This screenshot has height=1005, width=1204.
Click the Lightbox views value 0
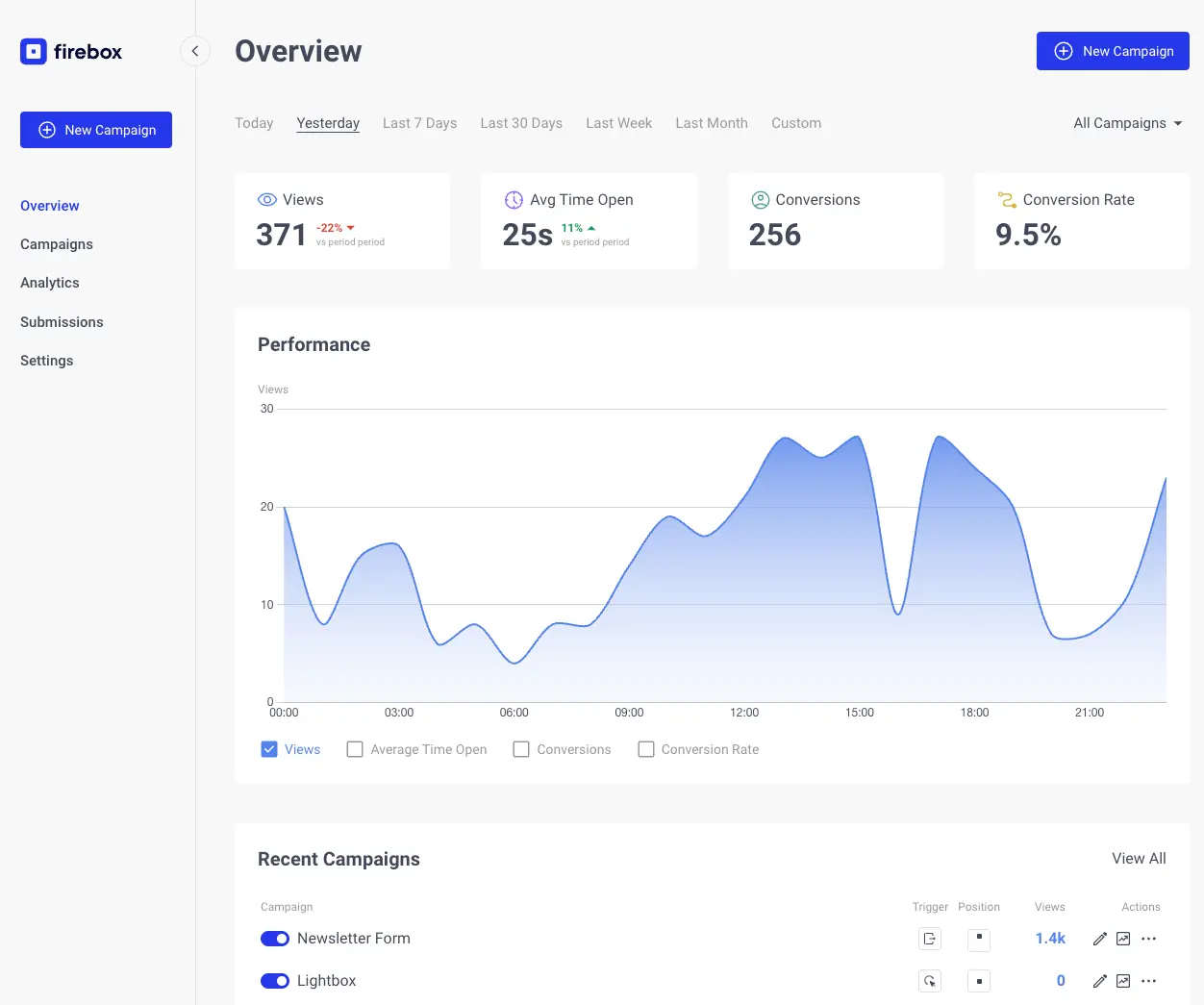(x=1061, y=981)
